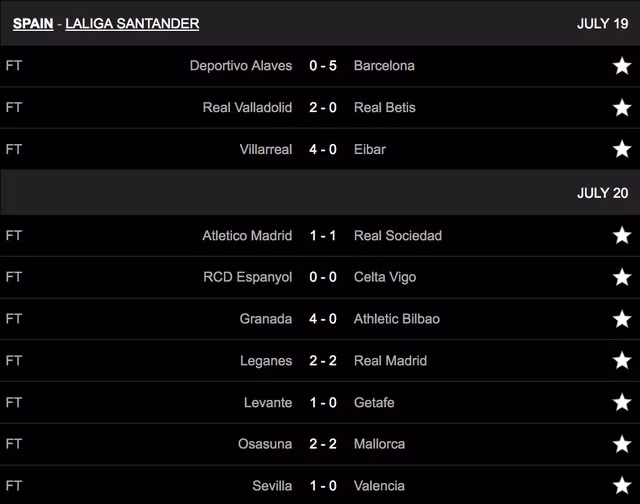
Task: Open the 1 - 0 Levante vs Getafe score
Action: [x=323, y=403]
